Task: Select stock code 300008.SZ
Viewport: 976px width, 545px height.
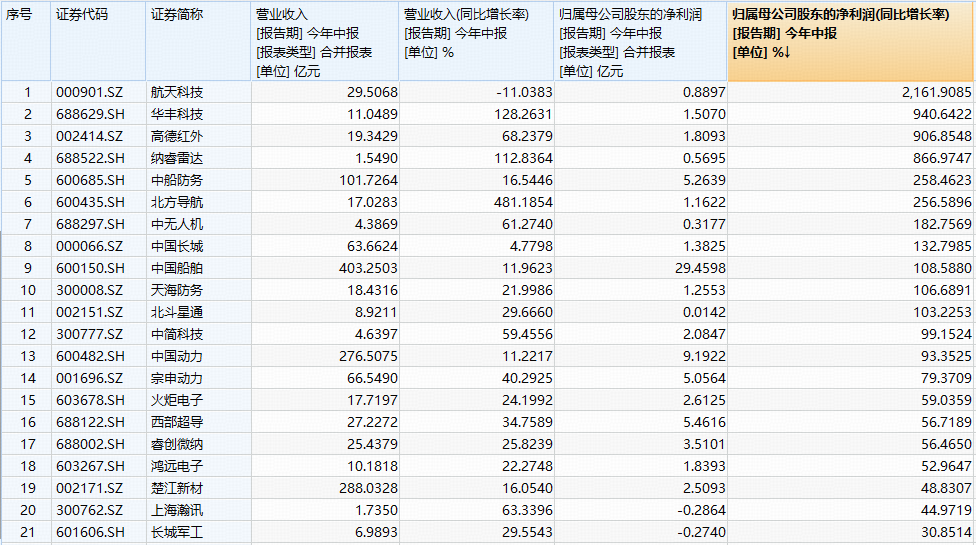Action: pyautogui.click(x=90, y=290)
